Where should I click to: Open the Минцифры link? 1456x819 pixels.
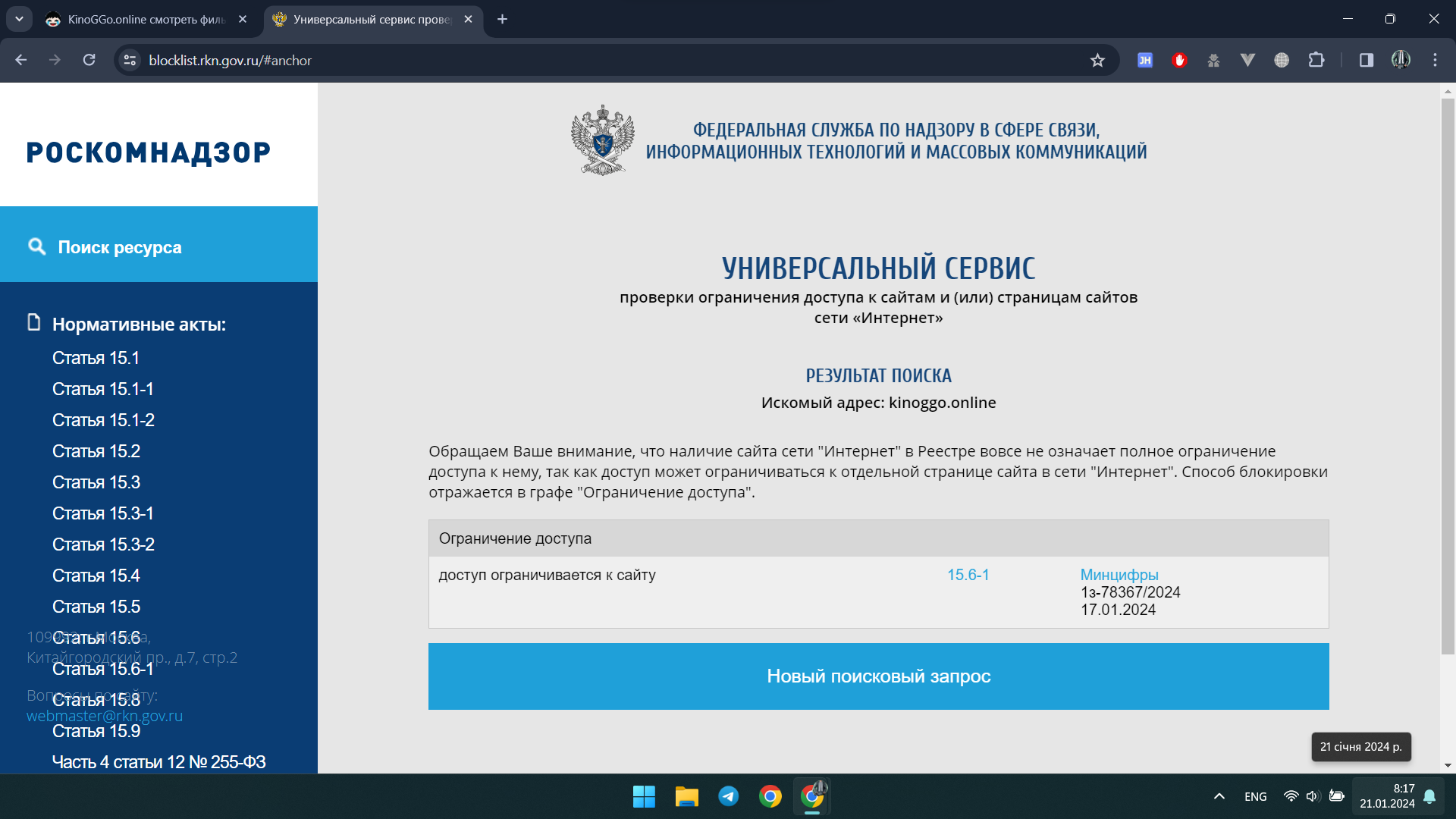pyautogui.click(x=1119, y=575)
